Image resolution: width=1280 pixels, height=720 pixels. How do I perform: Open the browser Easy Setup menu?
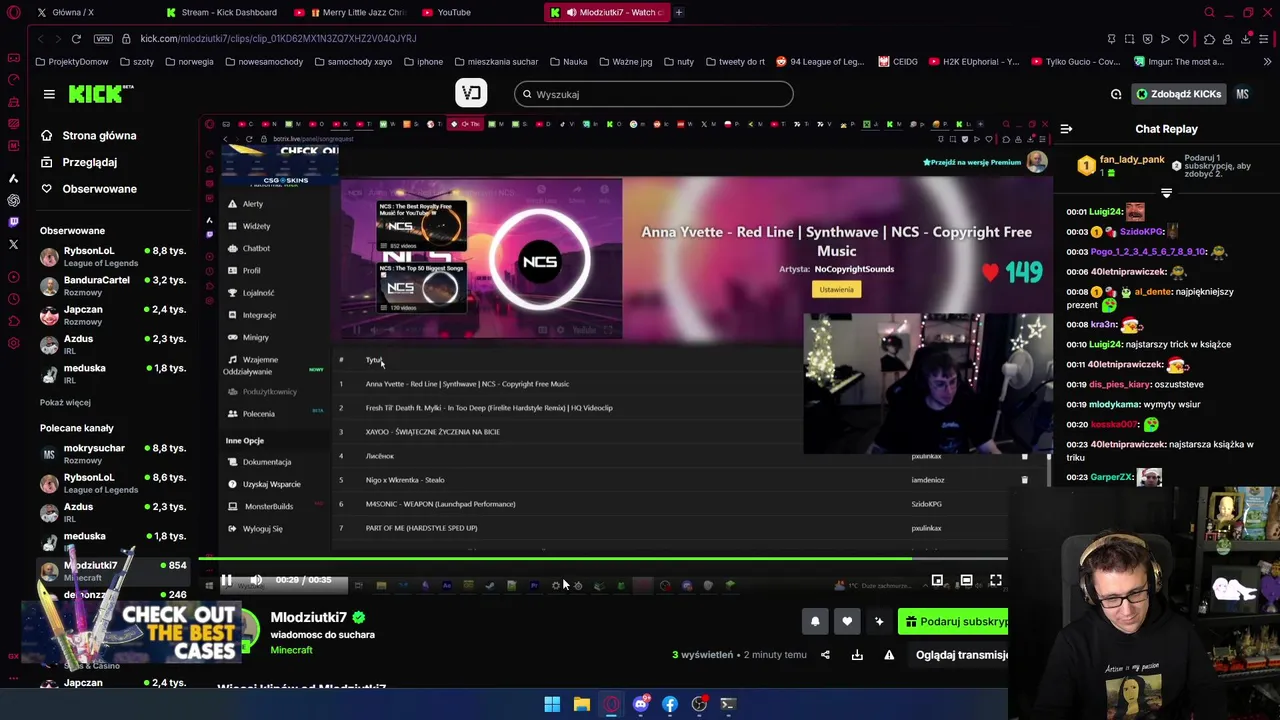[1264, 39]
